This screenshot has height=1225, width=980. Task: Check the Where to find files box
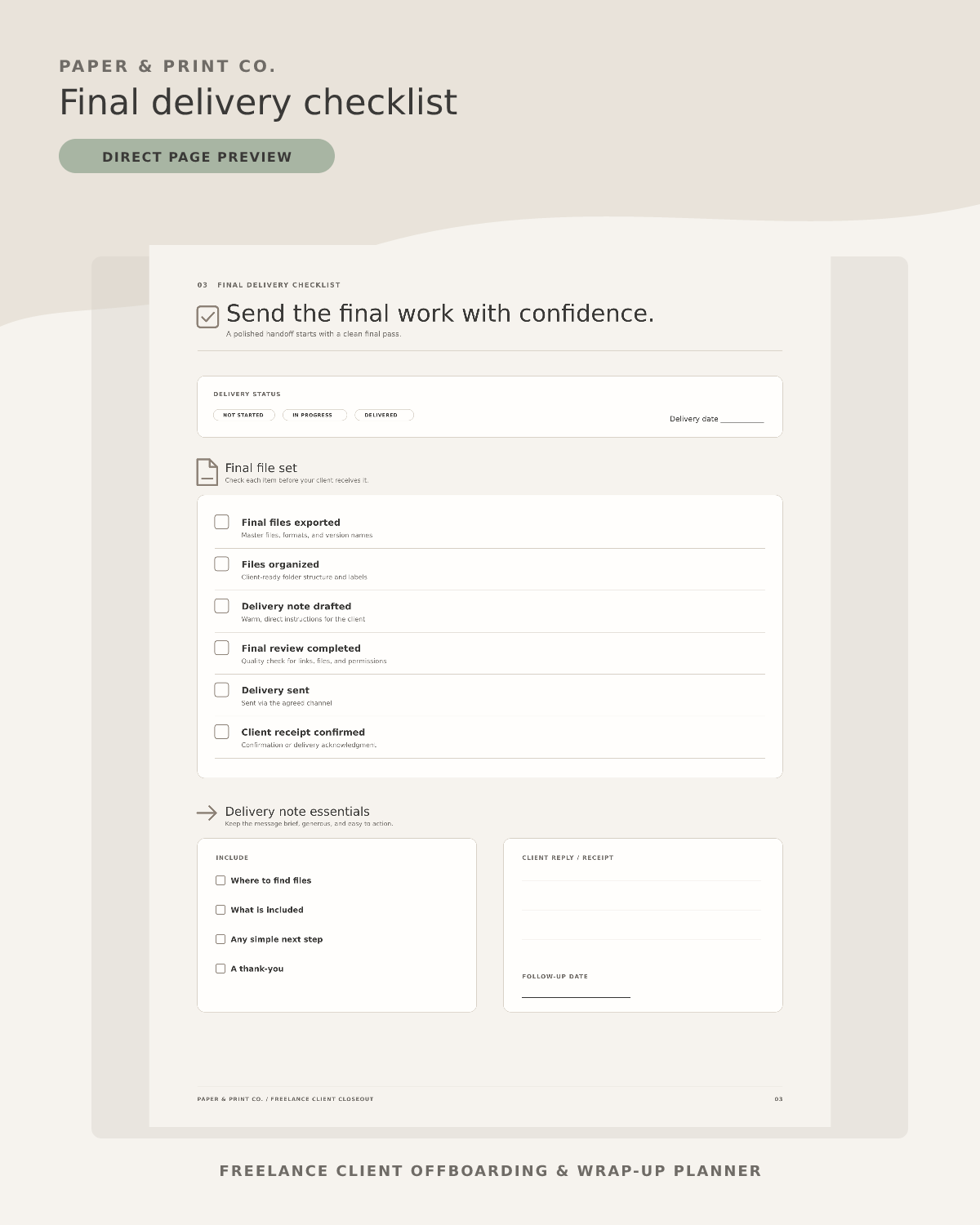pyautogui.click(x=220, y=880)
